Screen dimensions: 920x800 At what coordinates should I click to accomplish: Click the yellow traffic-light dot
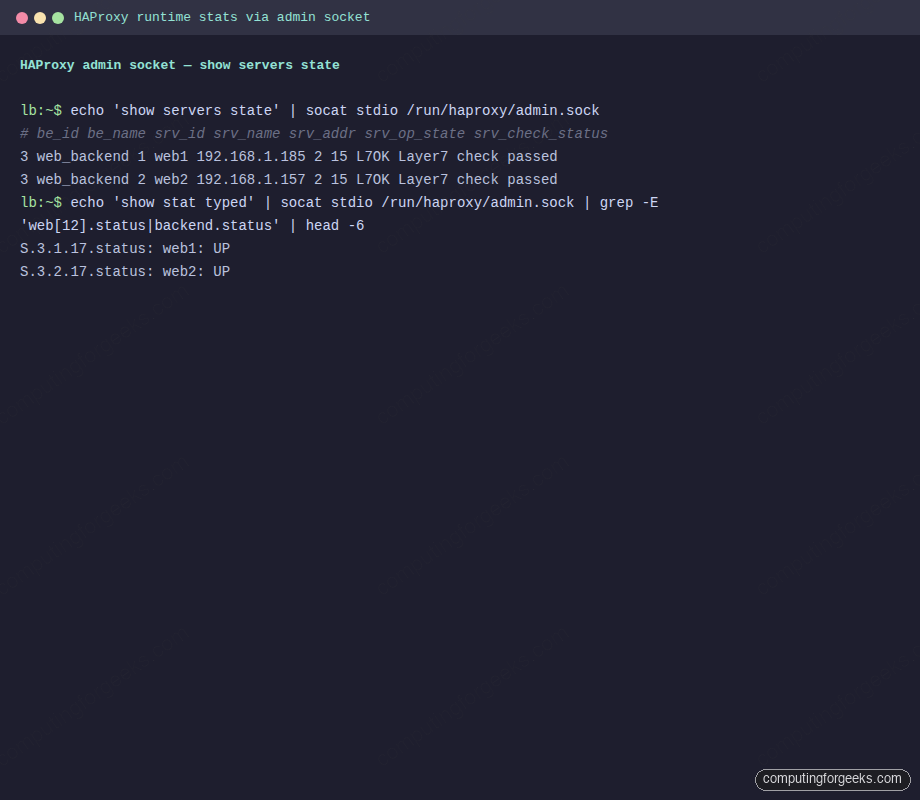point(41,17)
